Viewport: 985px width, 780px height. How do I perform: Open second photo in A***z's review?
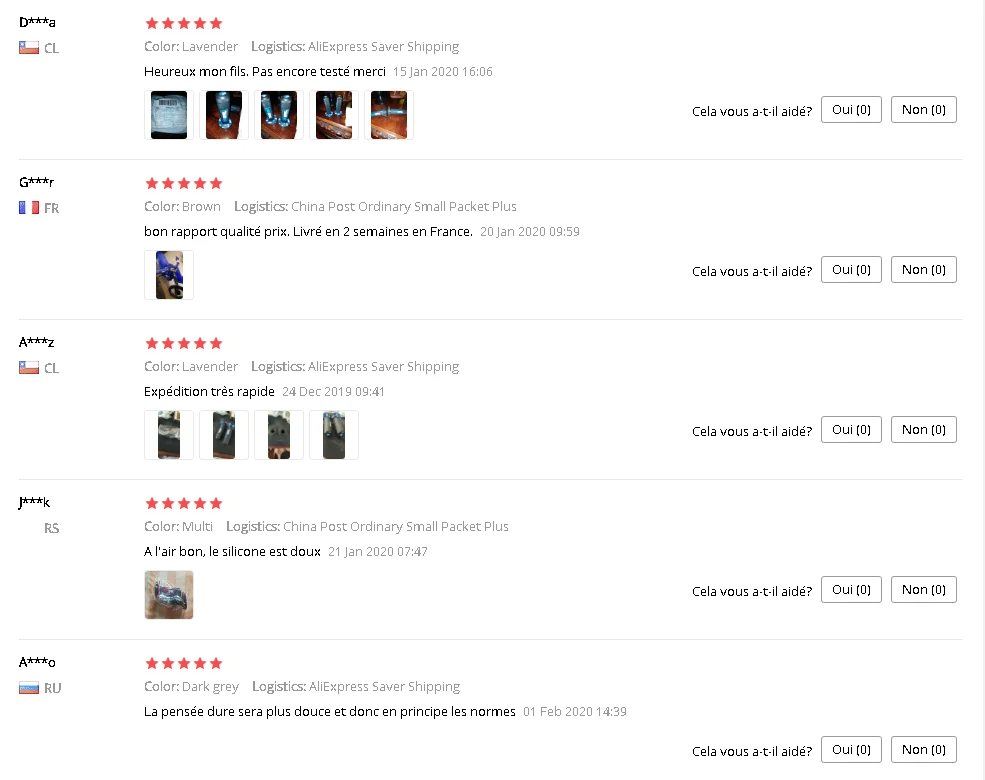pyautogui.click(x=224, y=435)
